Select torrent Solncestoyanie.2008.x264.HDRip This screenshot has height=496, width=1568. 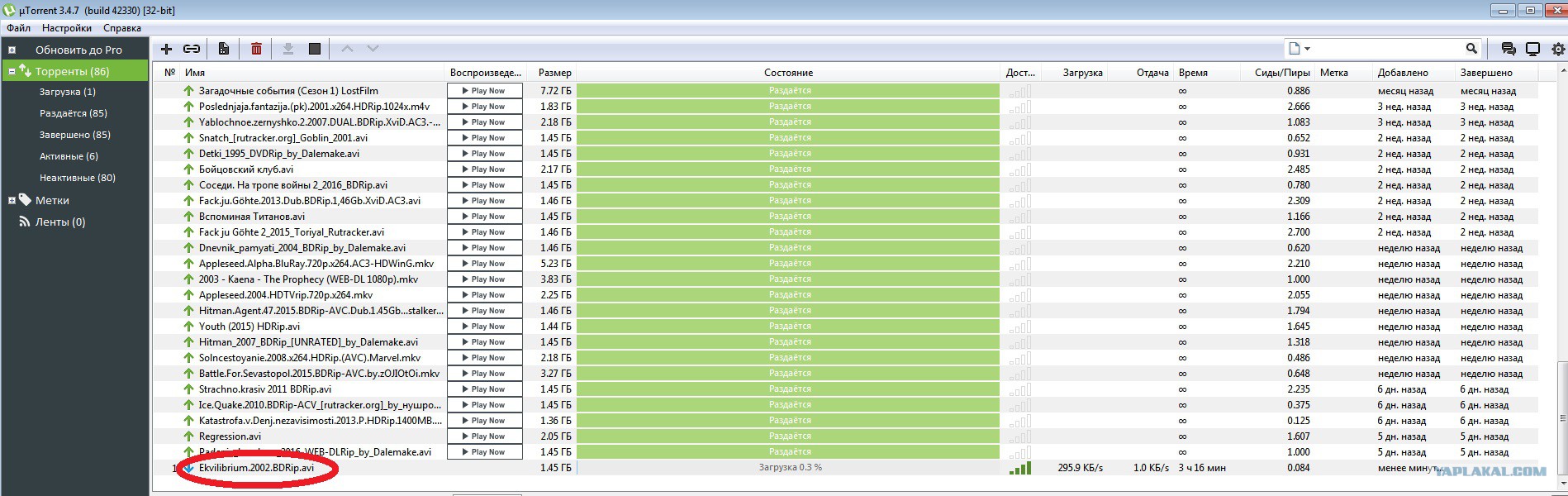click(310, 358)
